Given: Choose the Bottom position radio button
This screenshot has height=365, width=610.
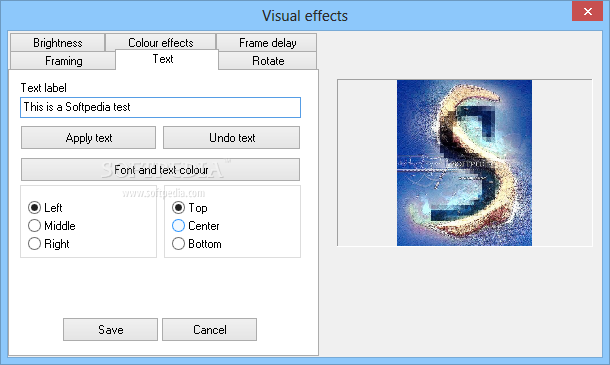Looking at the screenshot, I should [178, 244].
